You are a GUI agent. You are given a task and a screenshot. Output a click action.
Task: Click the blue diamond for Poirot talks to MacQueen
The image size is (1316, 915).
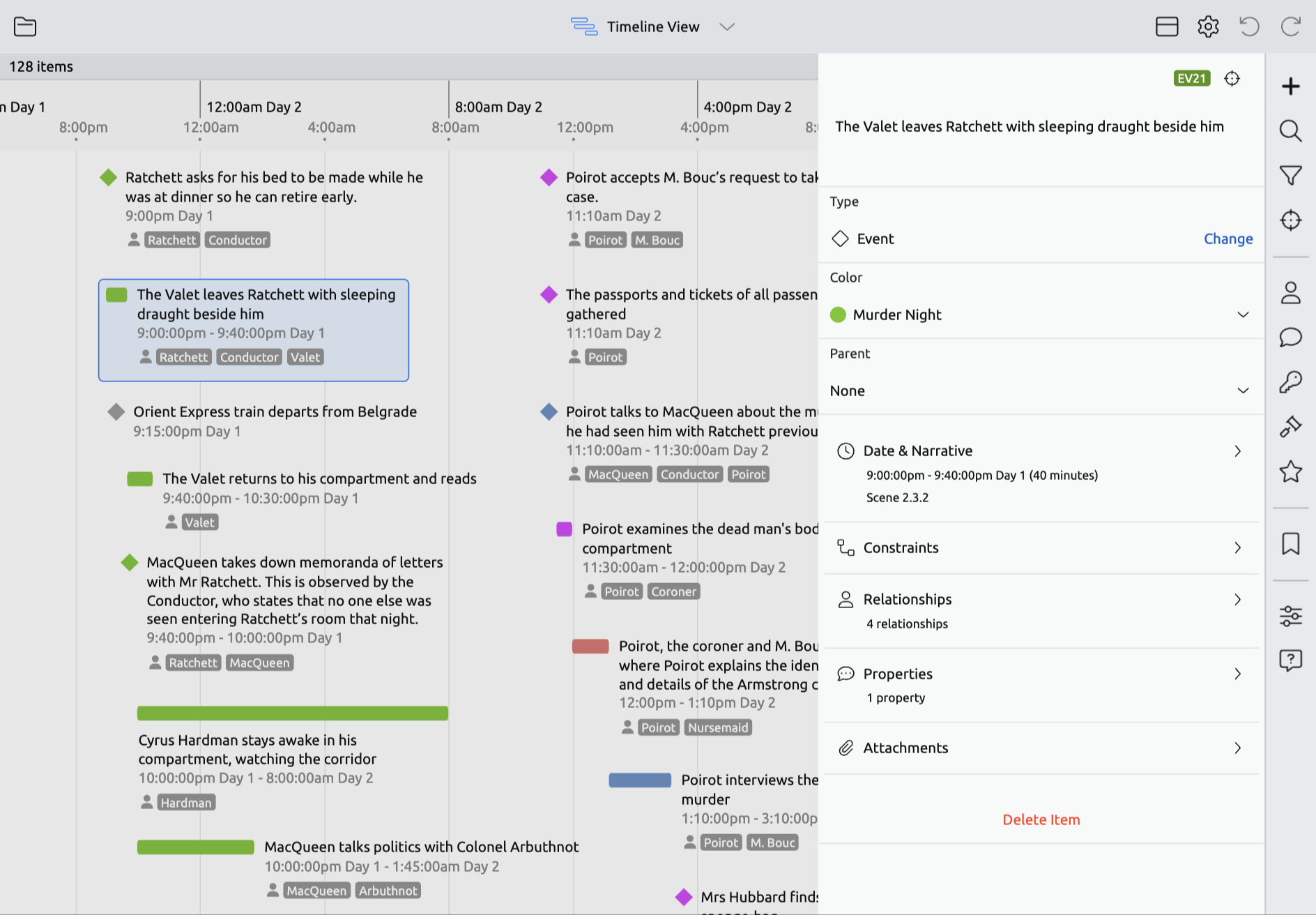coord(549,411)
